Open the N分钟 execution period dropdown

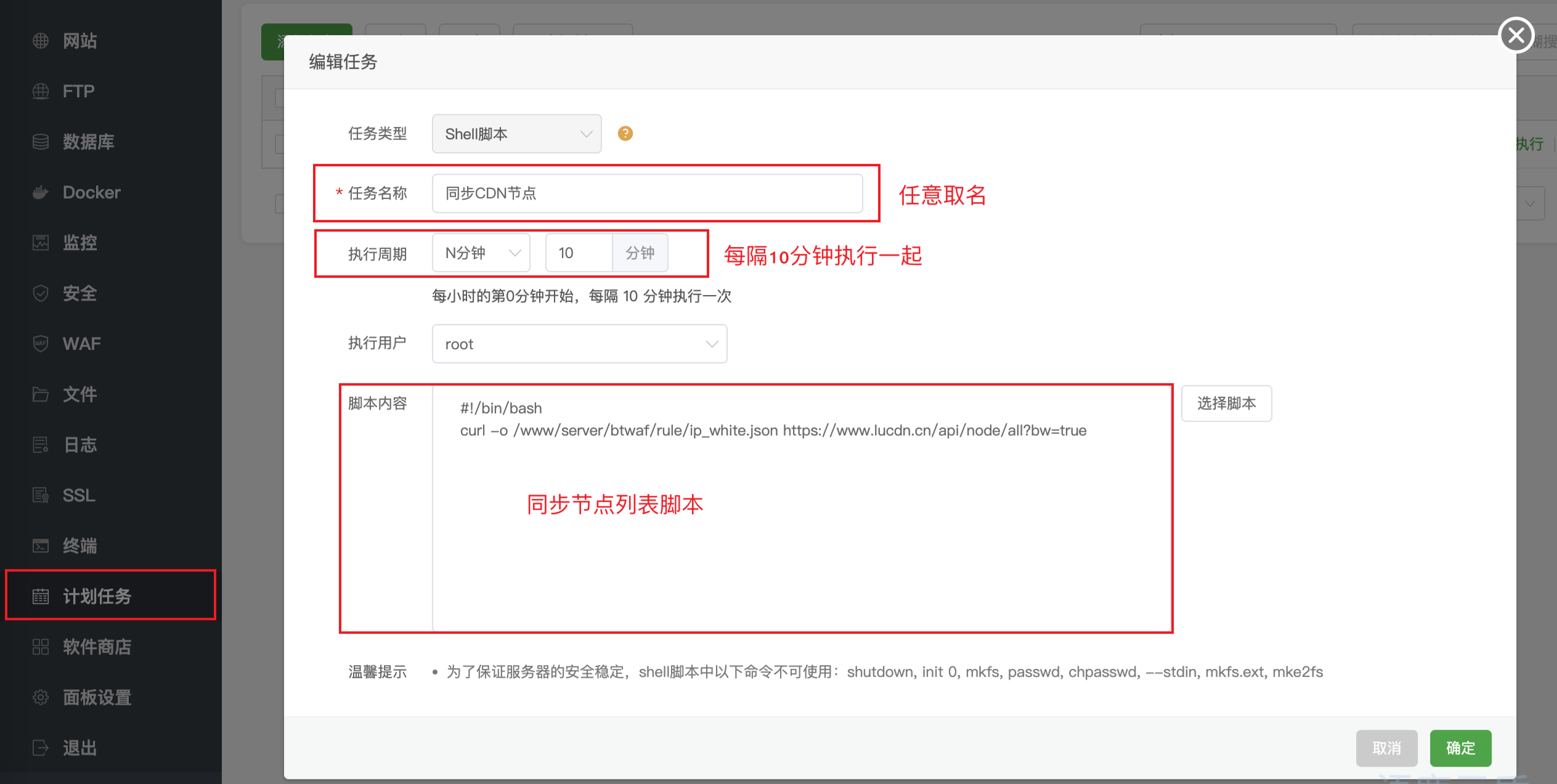480,253
